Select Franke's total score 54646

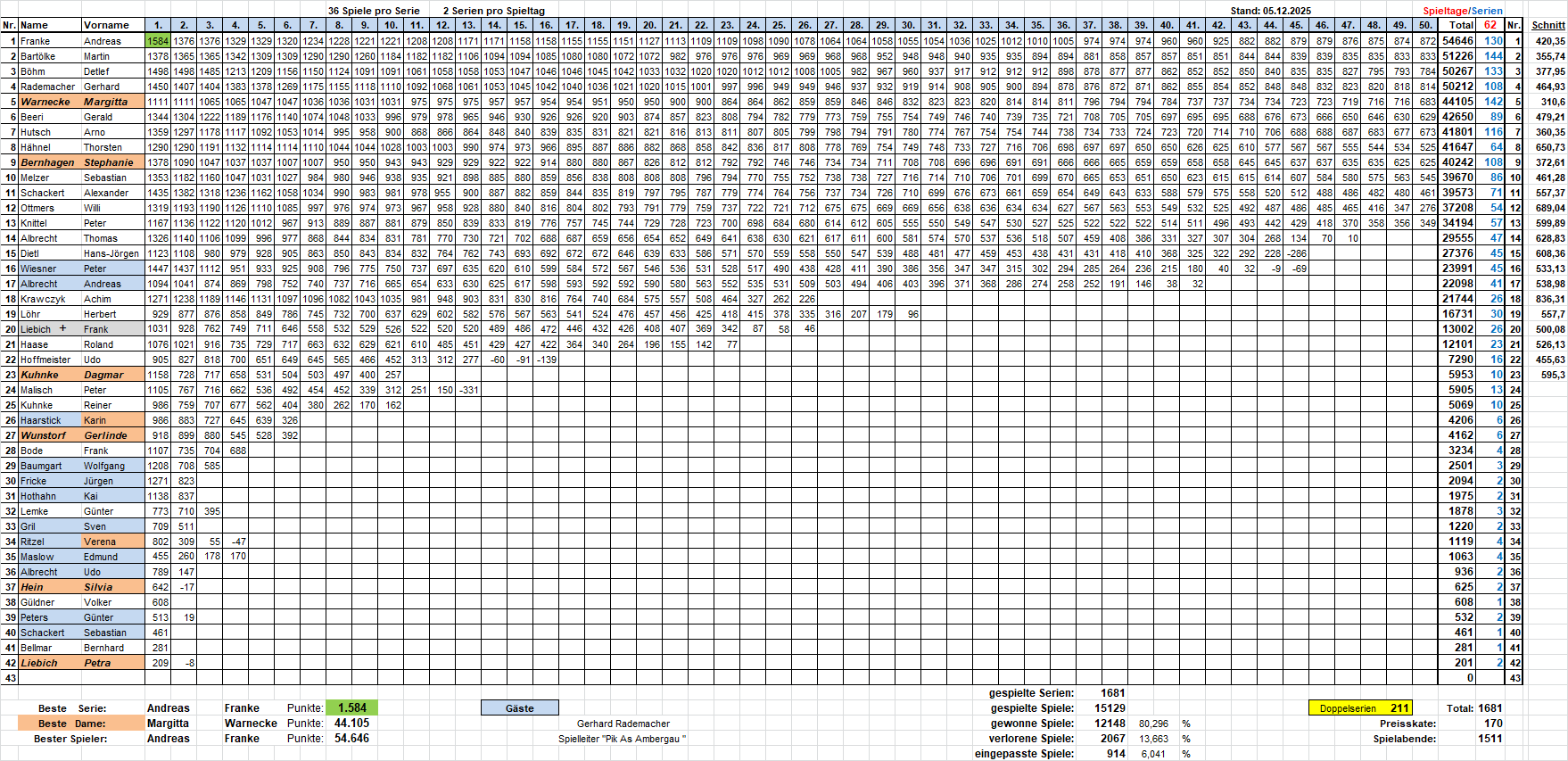[1457, 41]
